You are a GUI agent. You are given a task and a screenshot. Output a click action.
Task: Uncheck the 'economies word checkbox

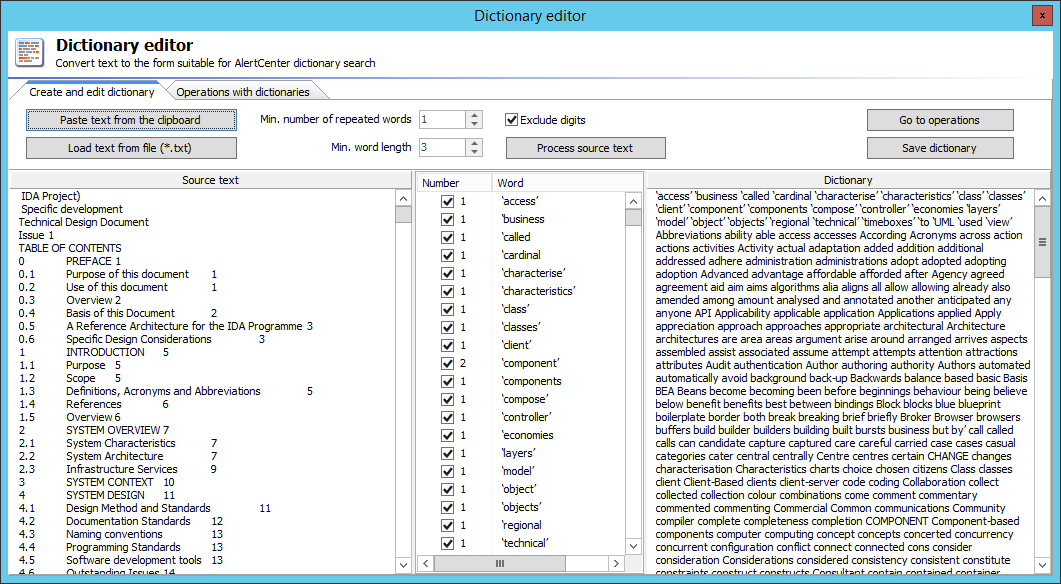(x=447, y=435)
